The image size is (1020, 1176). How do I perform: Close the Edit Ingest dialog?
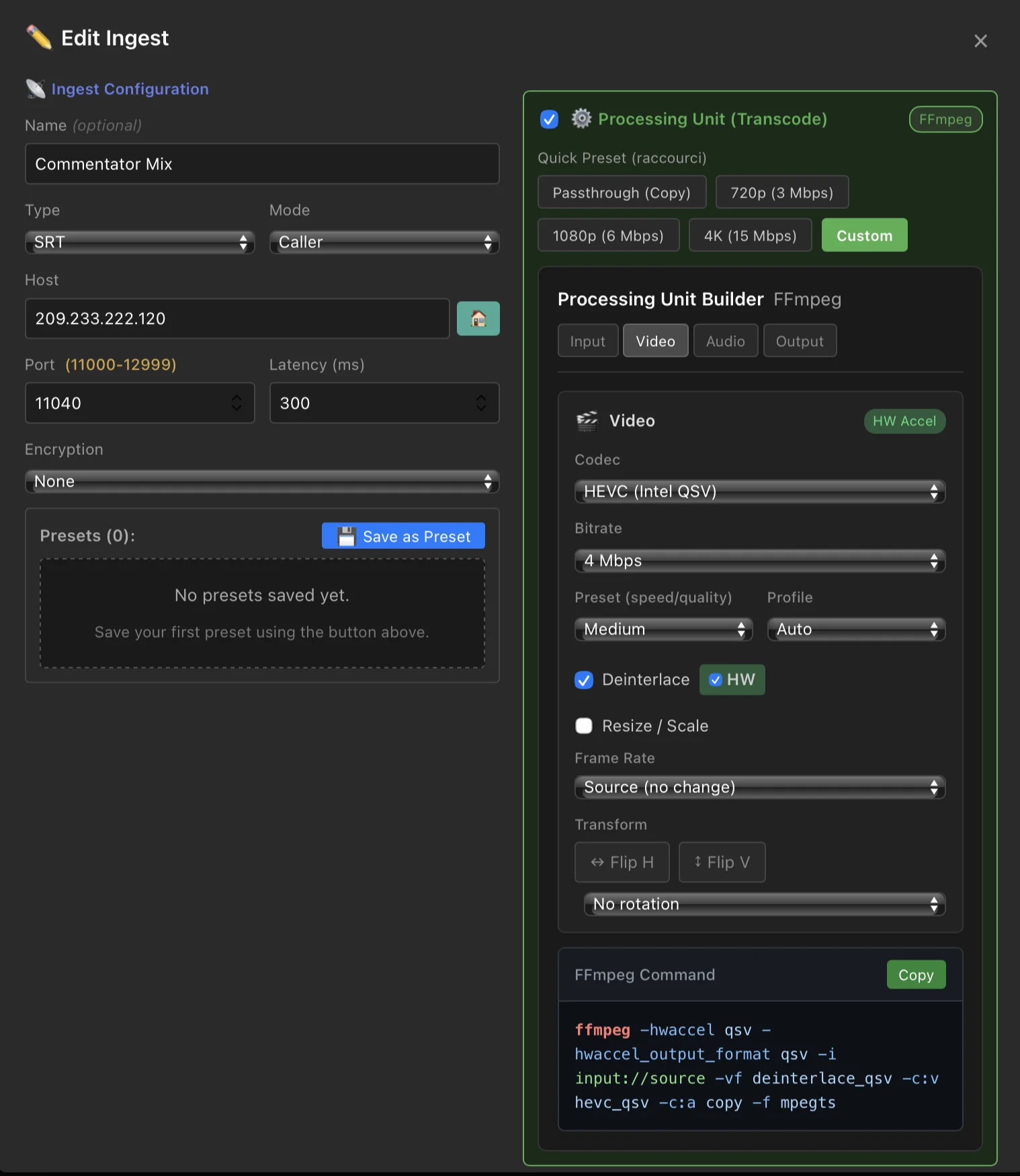tap(980, 41)
